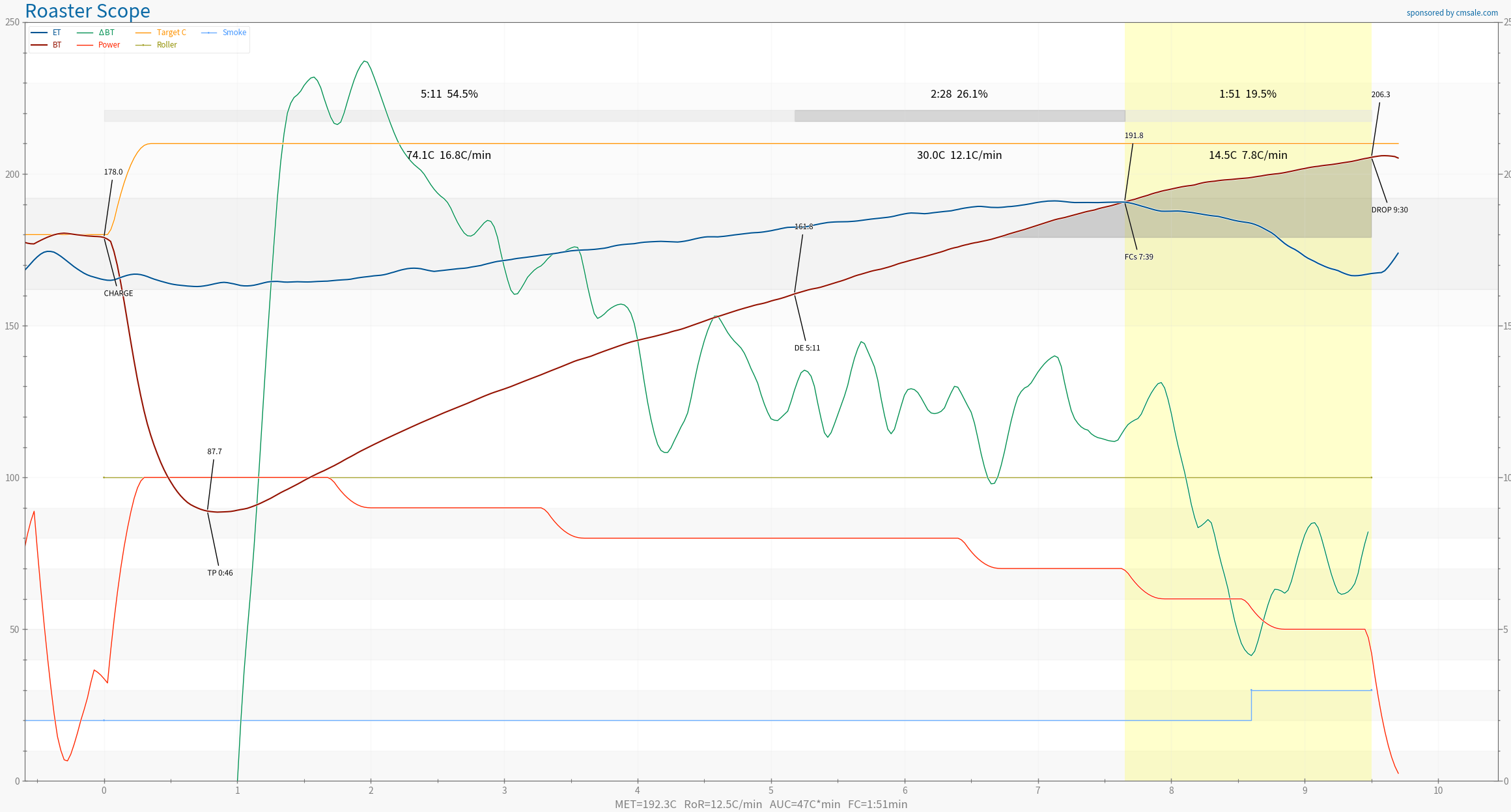Open the sponsored by cmsale.com link
This screenshot has width=1511, height=812.
(x=1452, y=13)
